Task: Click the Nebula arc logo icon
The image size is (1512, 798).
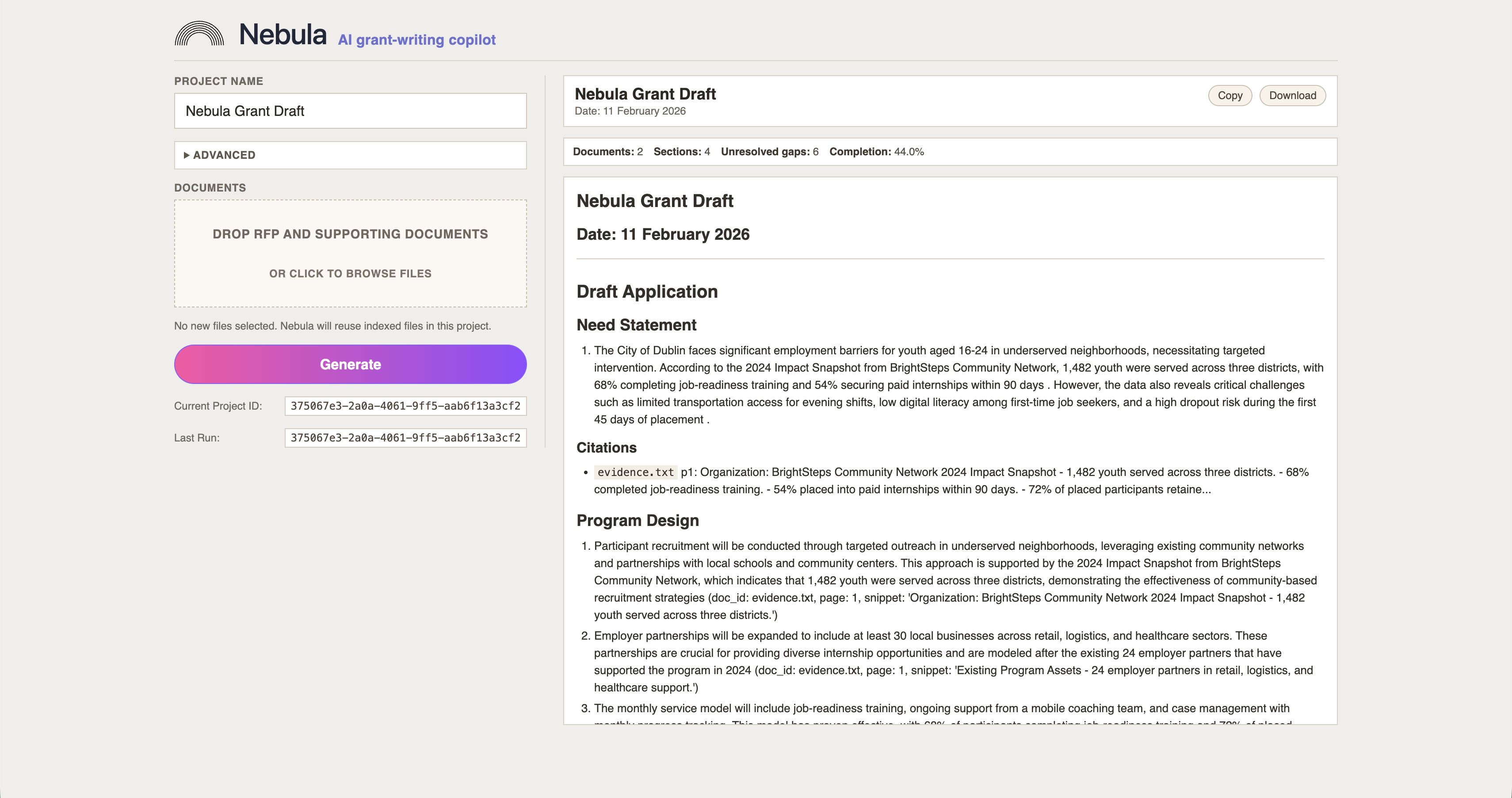Action: click(x=199, y=34)
